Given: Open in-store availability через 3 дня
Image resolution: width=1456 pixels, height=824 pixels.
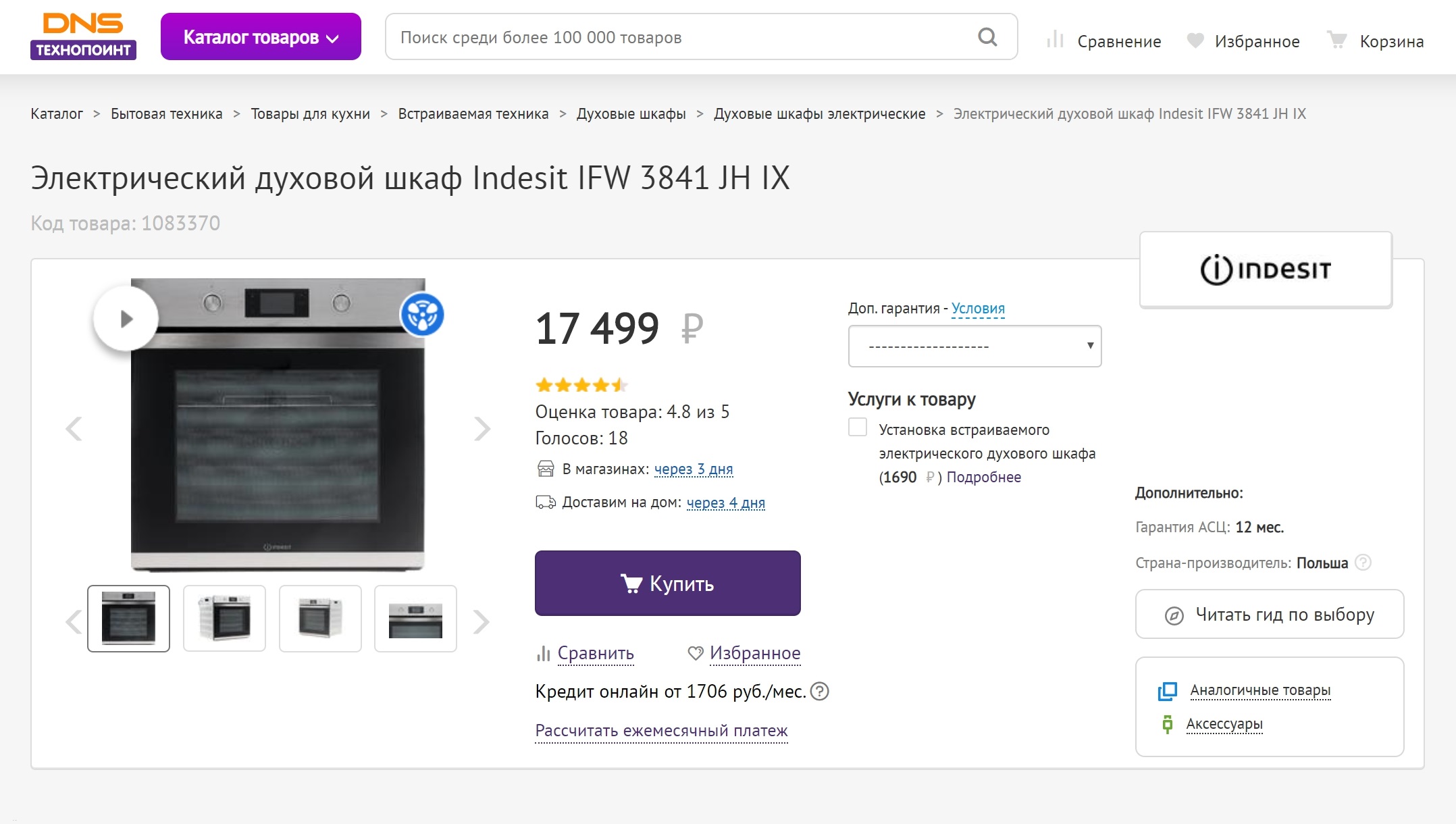Looking at the screenshot, I should tap(694, 469).
